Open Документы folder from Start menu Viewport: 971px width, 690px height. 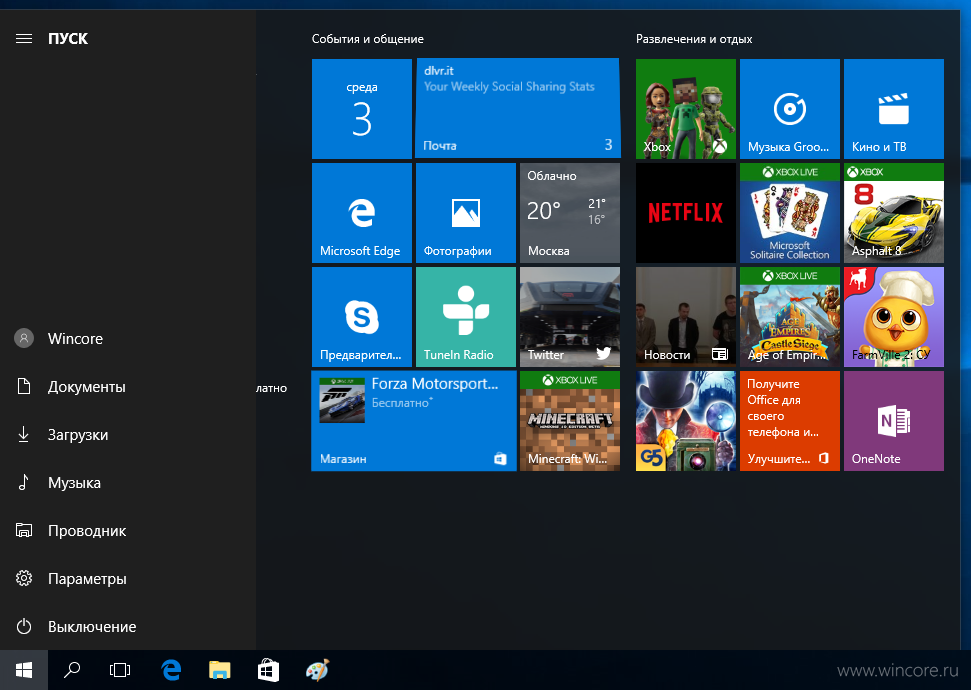tap(128, 386)
